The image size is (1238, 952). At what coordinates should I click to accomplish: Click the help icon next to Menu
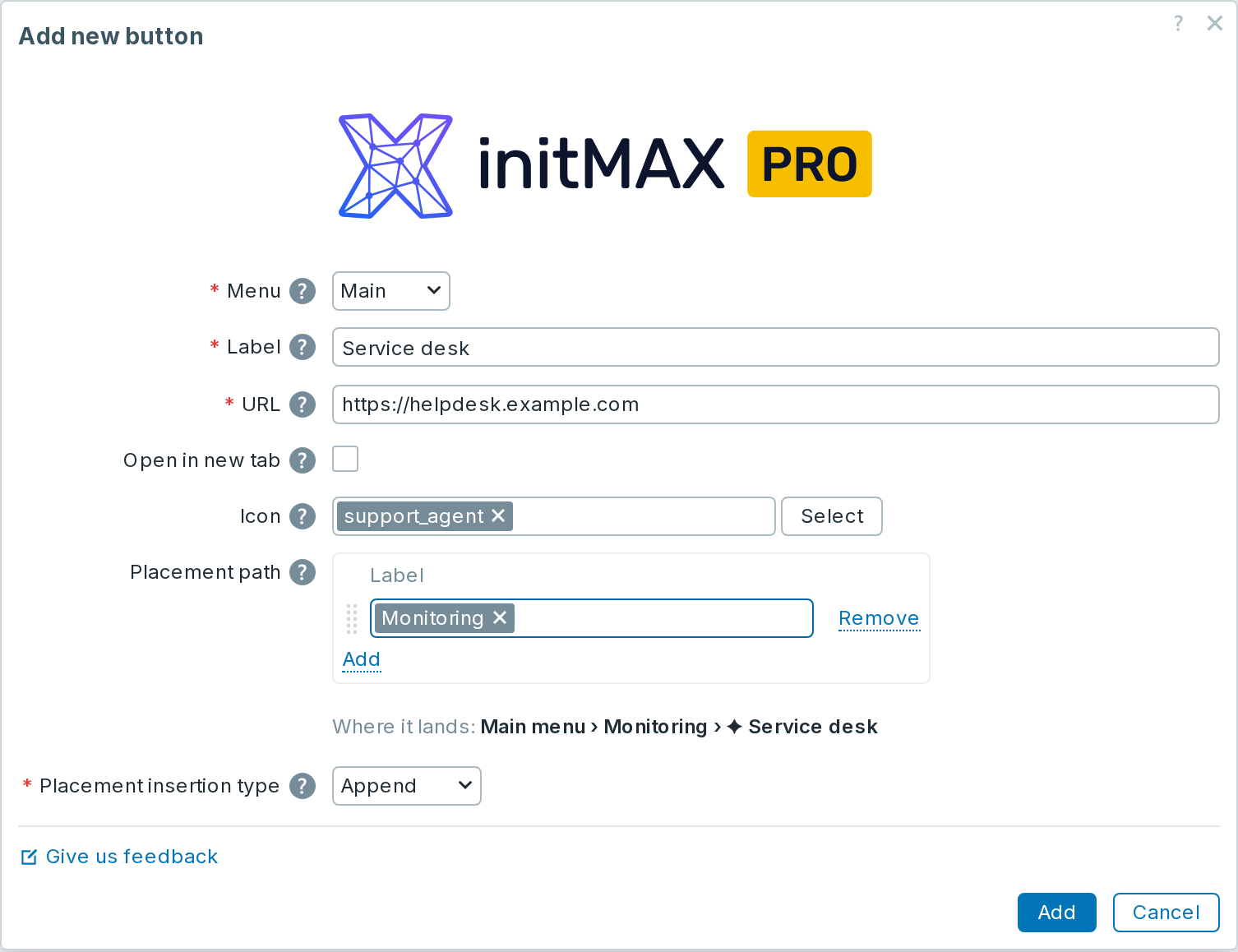303,291
